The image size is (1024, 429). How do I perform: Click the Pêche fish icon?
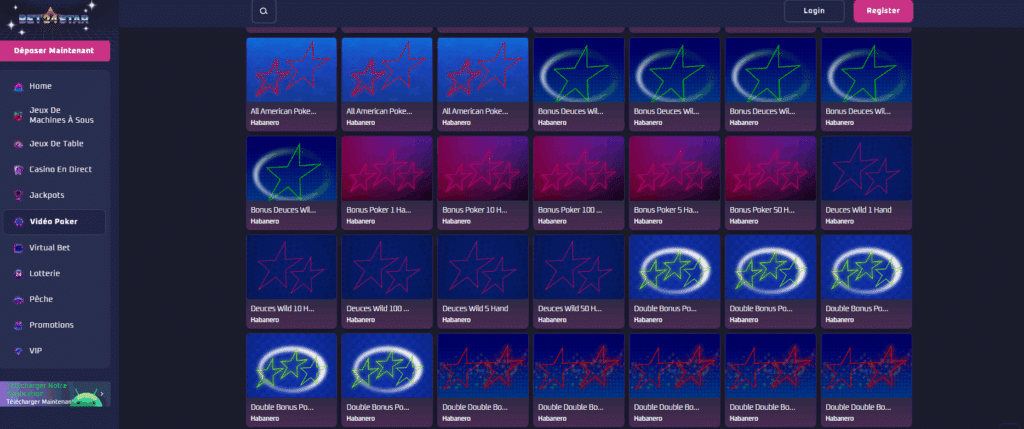(18, 299)
